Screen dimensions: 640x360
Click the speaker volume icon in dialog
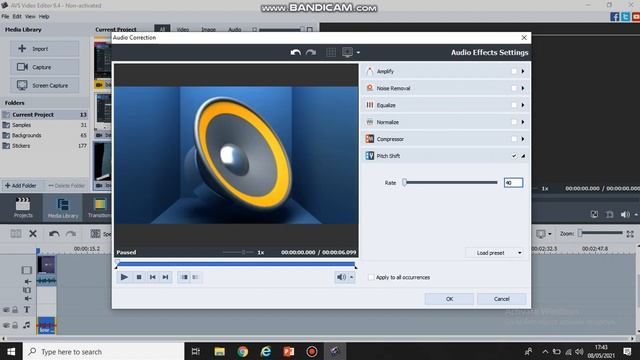point(341,277)
